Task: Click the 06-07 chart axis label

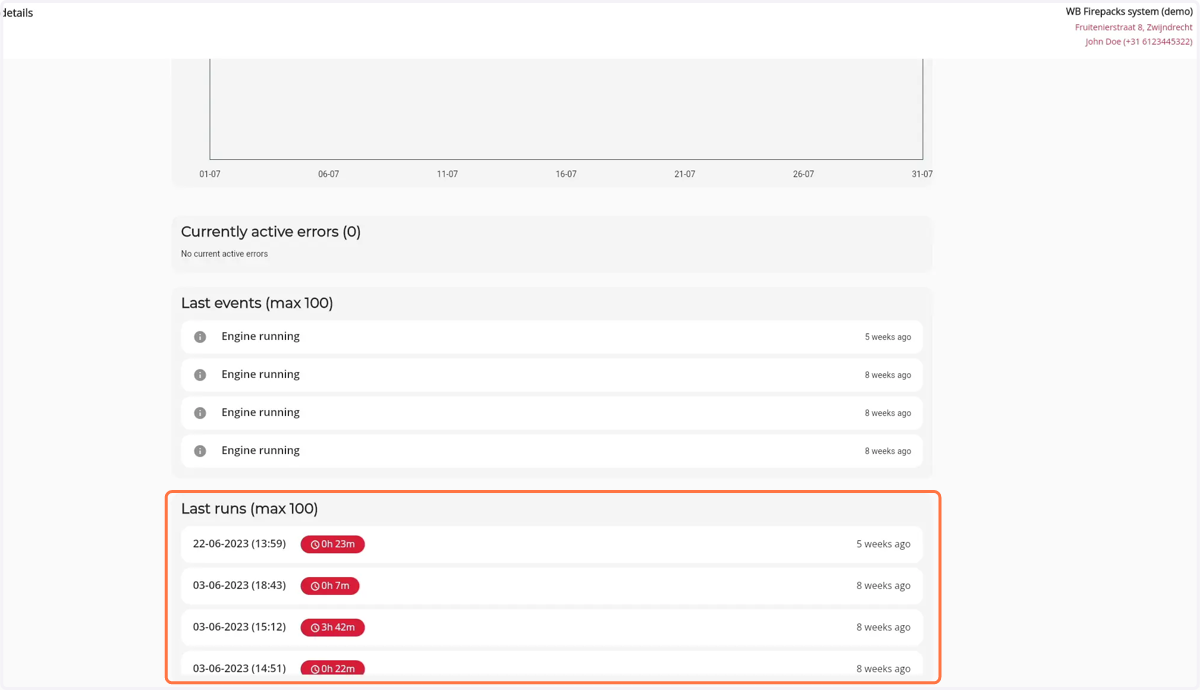Action: tap(328, 174)
